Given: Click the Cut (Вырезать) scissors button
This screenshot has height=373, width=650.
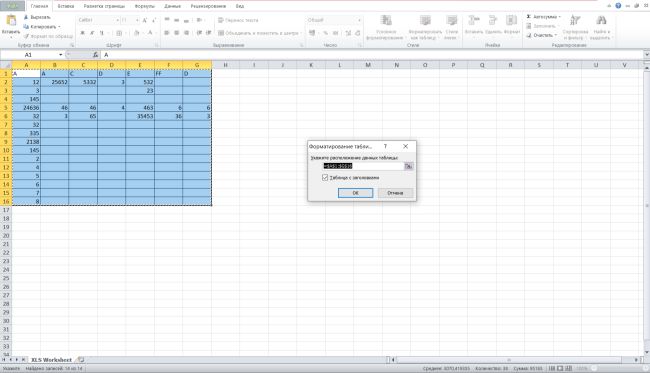Looking at the screenshot, I should (x=36, y=17).
